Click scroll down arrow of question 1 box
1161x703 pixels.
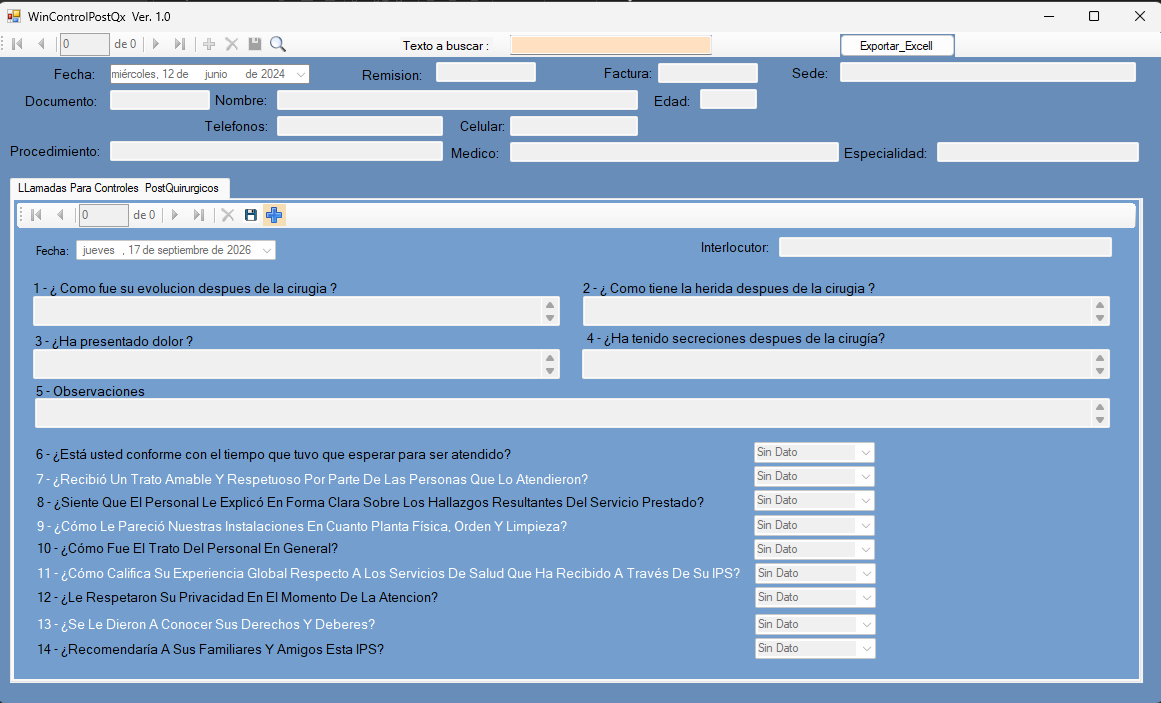click(x=549, y=318)
